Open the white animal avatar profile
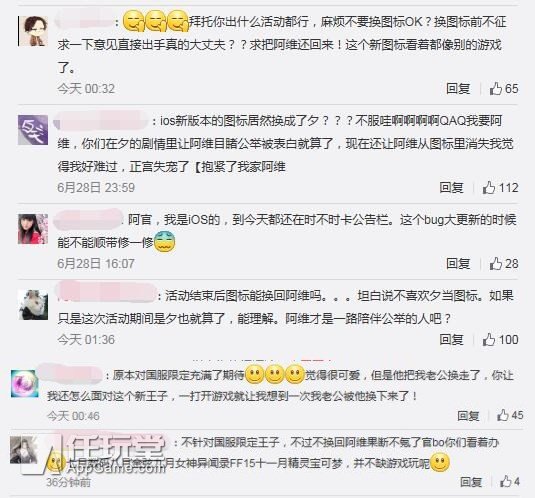Viewport: 535px width, 498px height. pos(33,305)
